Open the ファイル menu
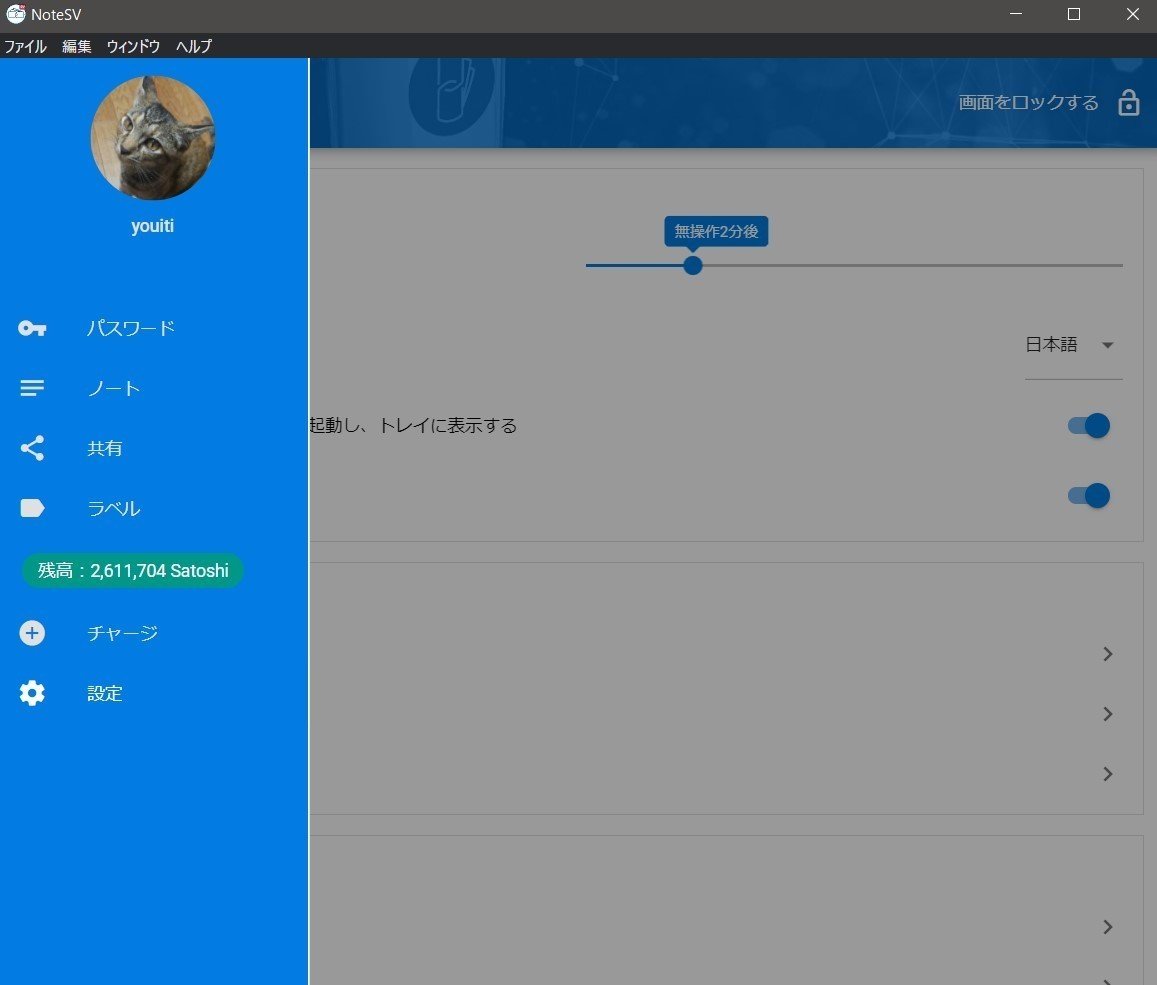This screenshot has width=1157, height=985. (25, 46)
